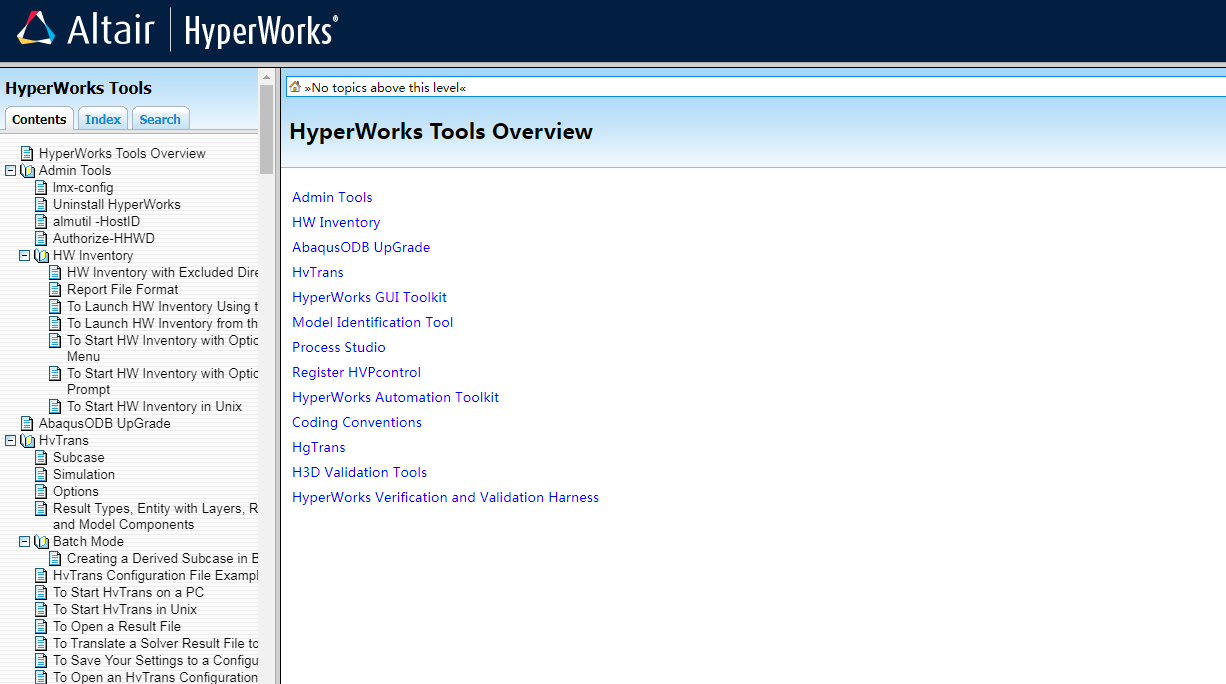
Task: Open the HyperWorks Automation Toolkit link
Action: pyautogui.click(x=395, y=397)
